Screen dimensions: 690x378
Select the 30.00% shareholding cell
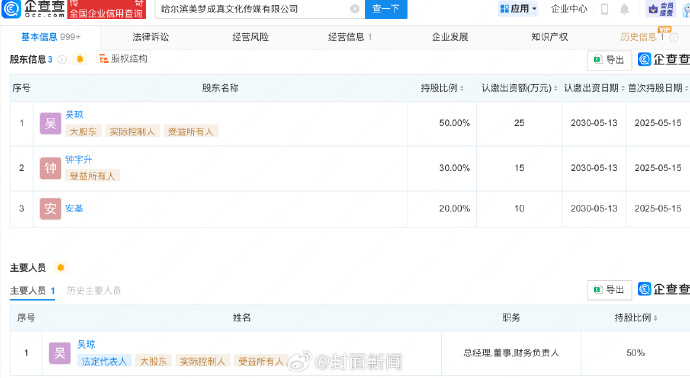[x=441, y=168]
